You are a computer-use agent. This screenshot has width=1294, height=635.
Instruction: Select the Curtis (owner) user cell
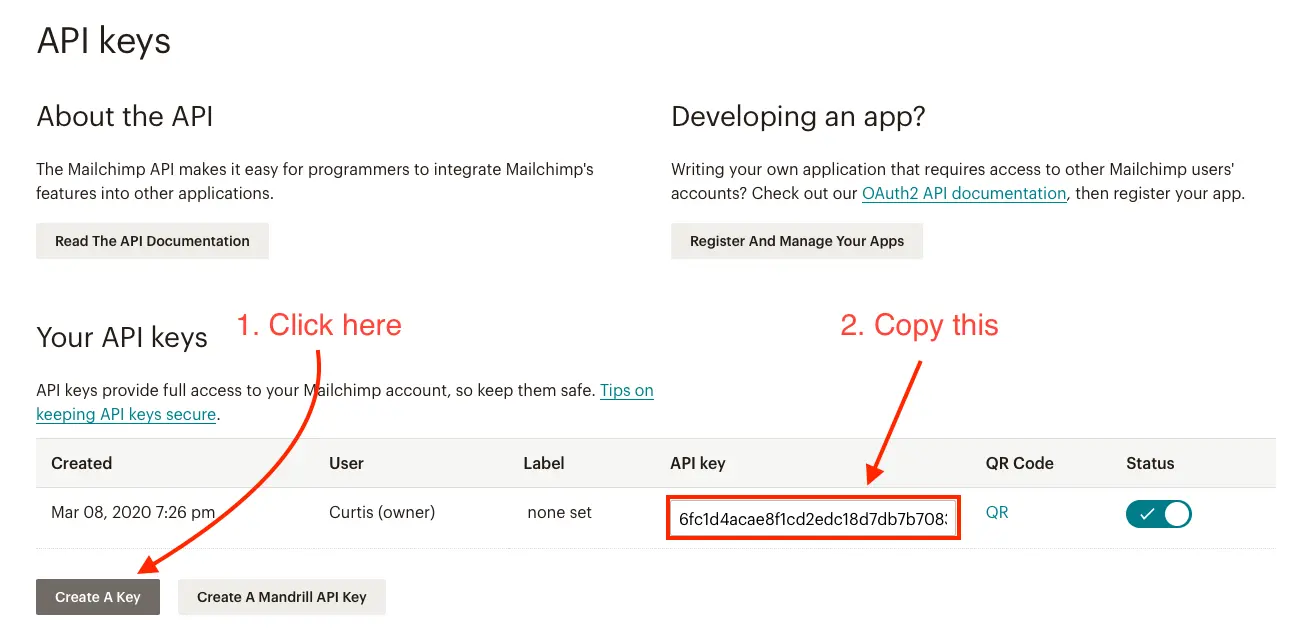(x=381, y=512)
